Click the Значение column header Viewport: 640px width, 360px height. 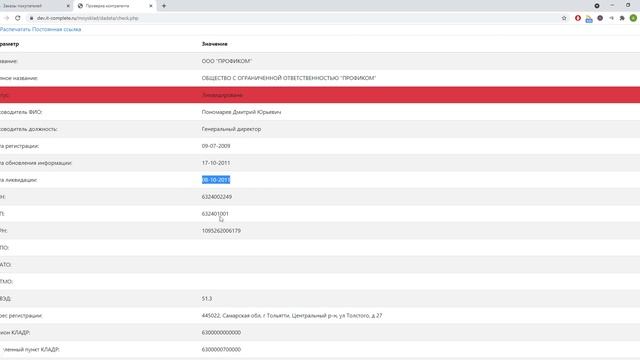(215, 44)
